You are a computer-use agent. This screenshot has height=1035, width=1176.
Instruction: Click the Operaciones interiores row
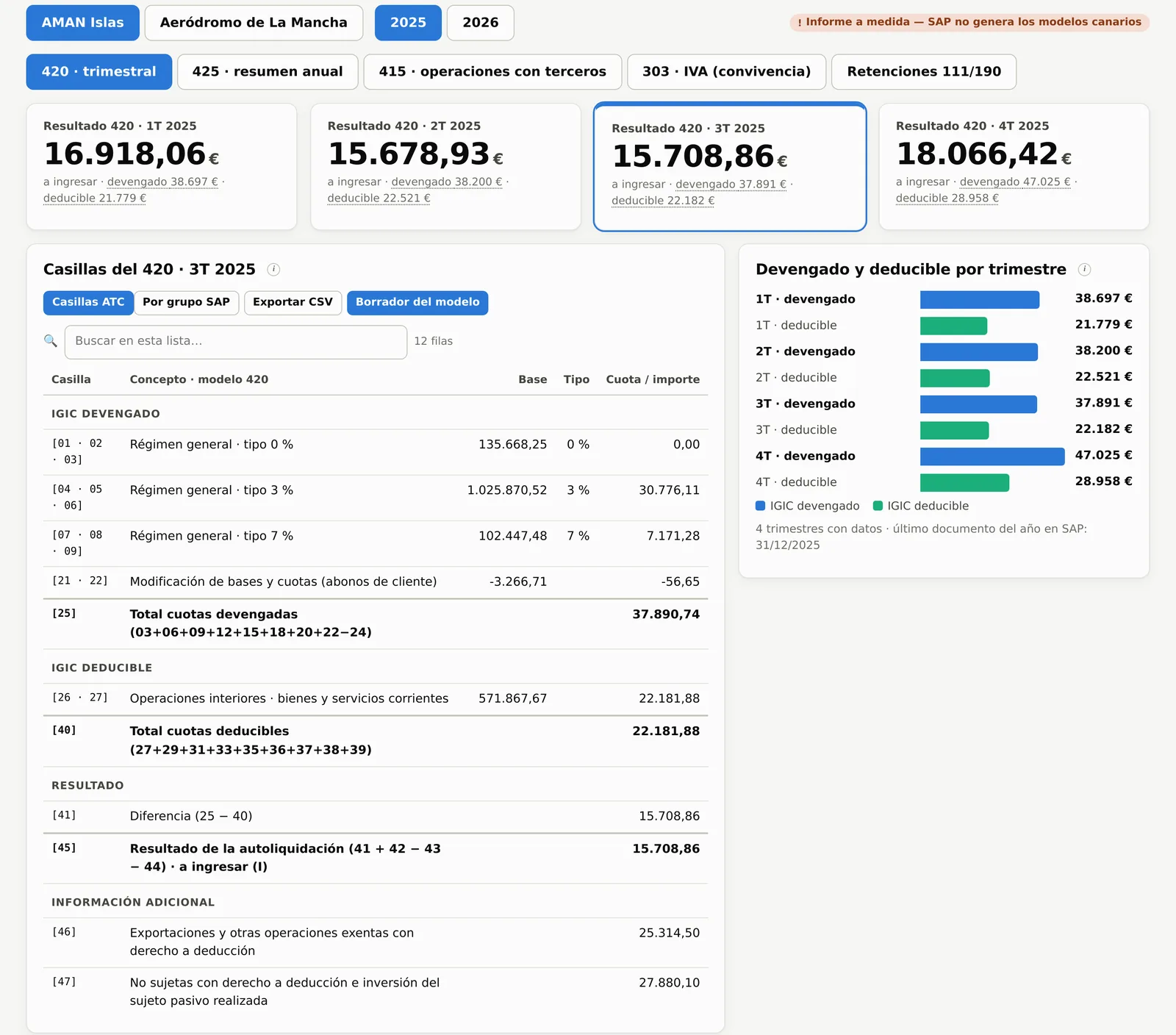[376, 699]
